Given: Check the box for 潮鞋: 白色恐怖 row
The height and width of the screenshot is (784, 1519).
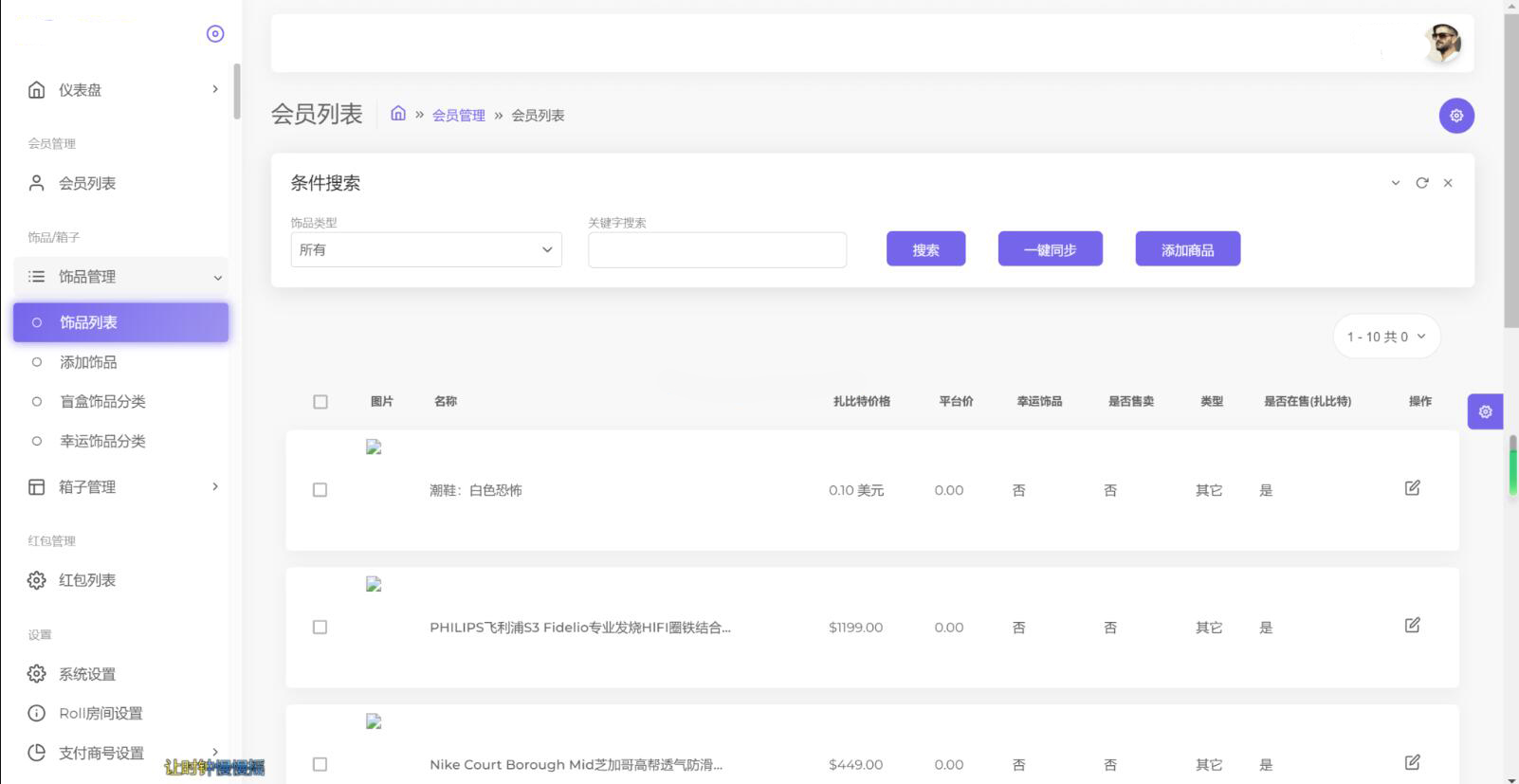Looking at the screenshot, I should click(x=320, y=490).
